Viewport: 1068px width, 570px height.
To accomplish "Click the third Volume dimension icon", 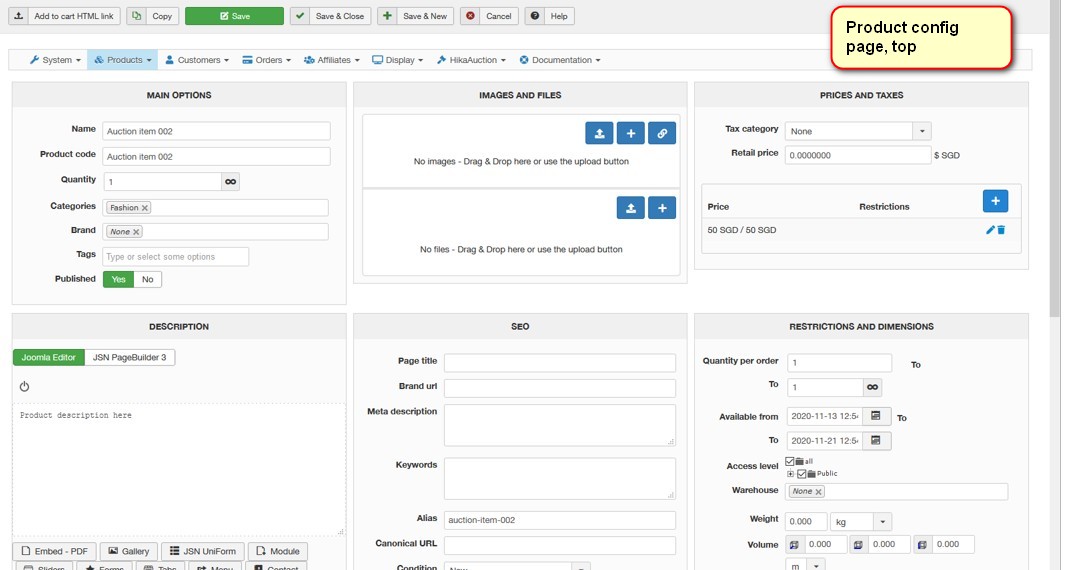I will (x=922, y=545).
